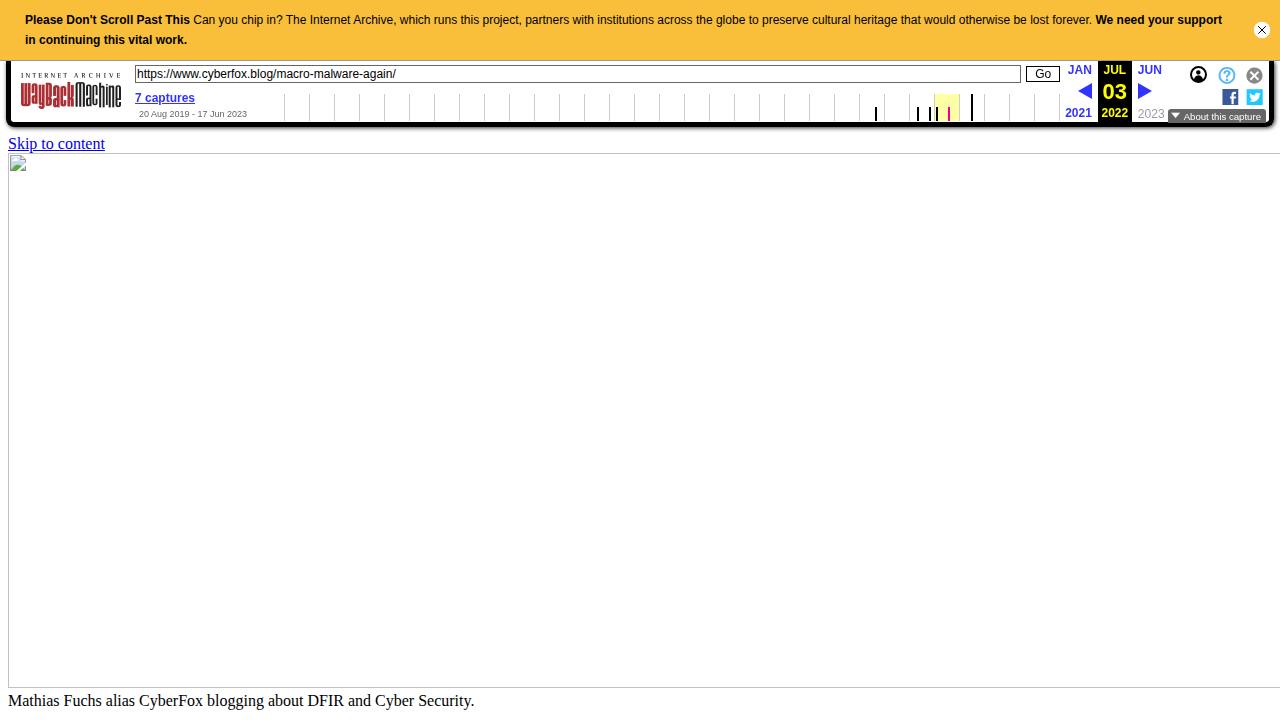This screenshot has width=1280, height=720.
Task: Jump to JAN previous capture month
Action: (1079, 70)
